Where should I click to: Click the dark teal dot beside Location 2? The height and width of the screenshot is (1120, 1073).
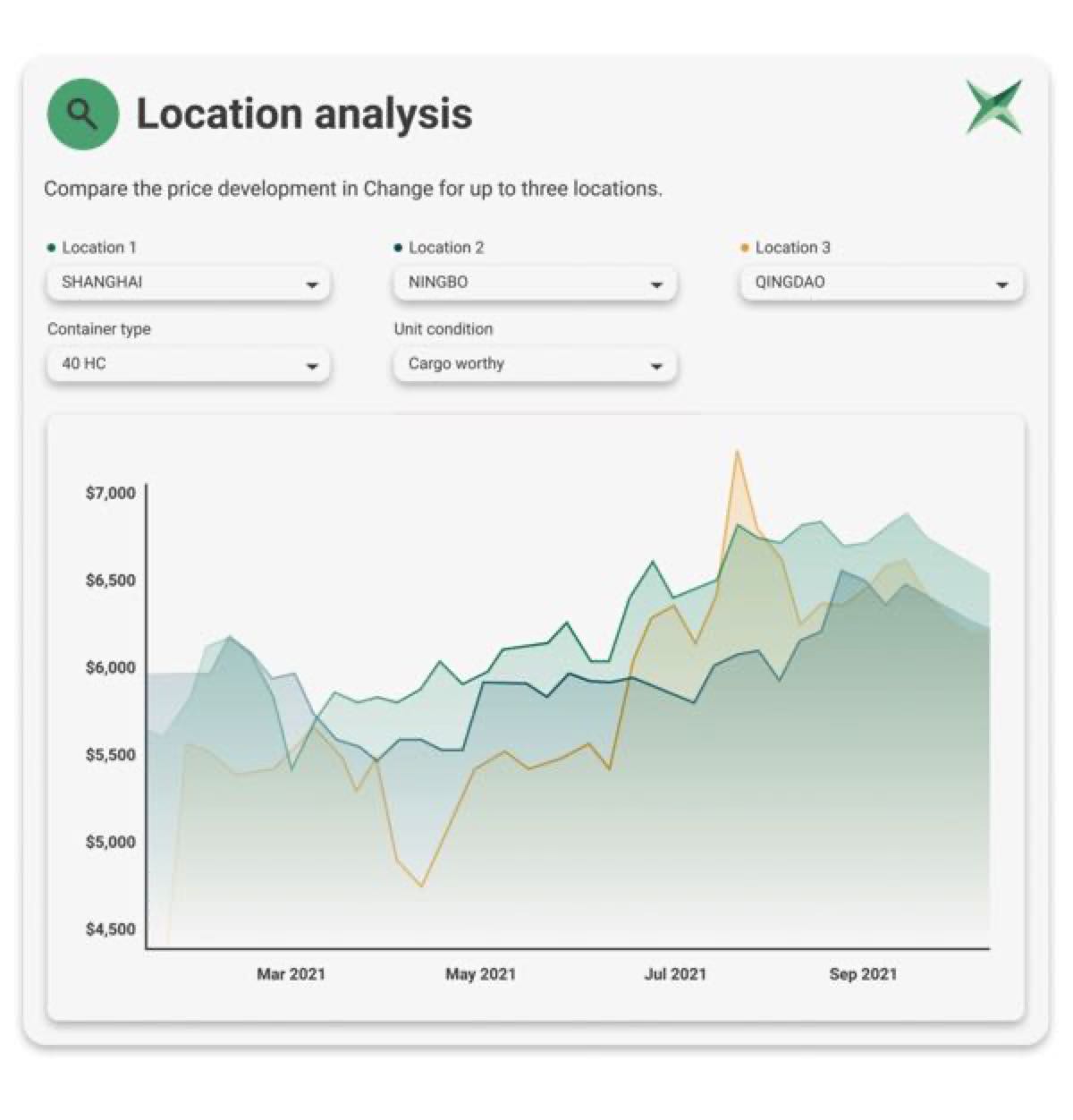click(398, 248)
